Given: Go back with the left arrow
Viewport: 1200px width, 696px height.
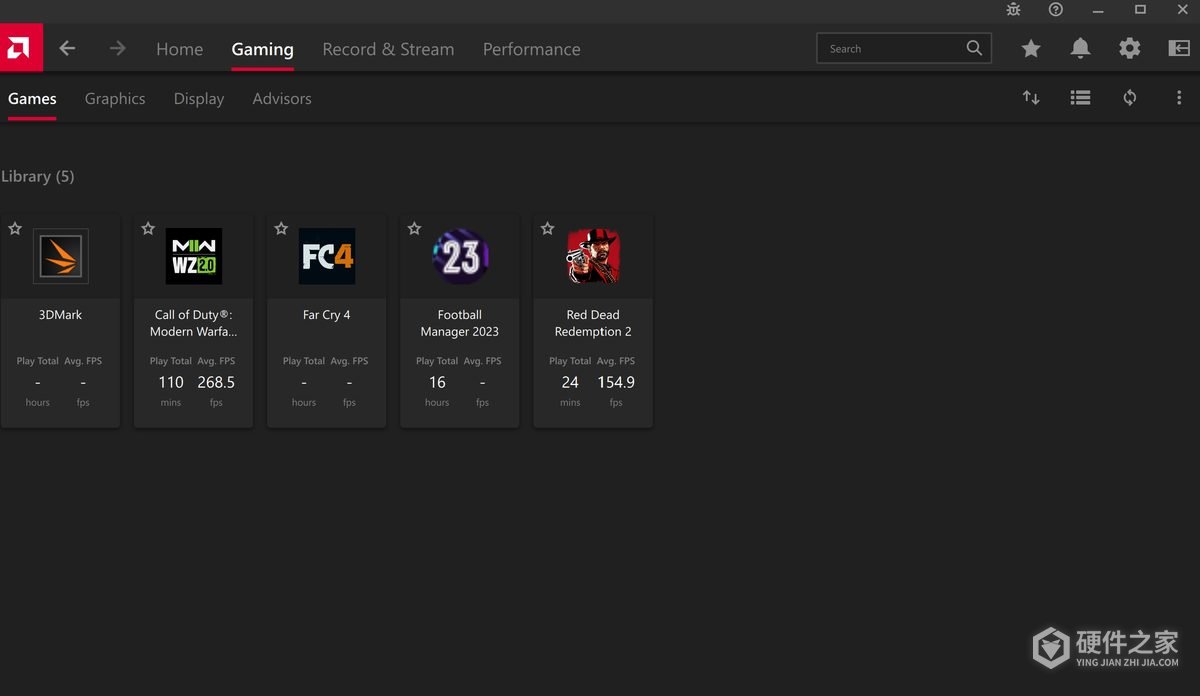Looking at the screenshot, I should pos(67,48).
